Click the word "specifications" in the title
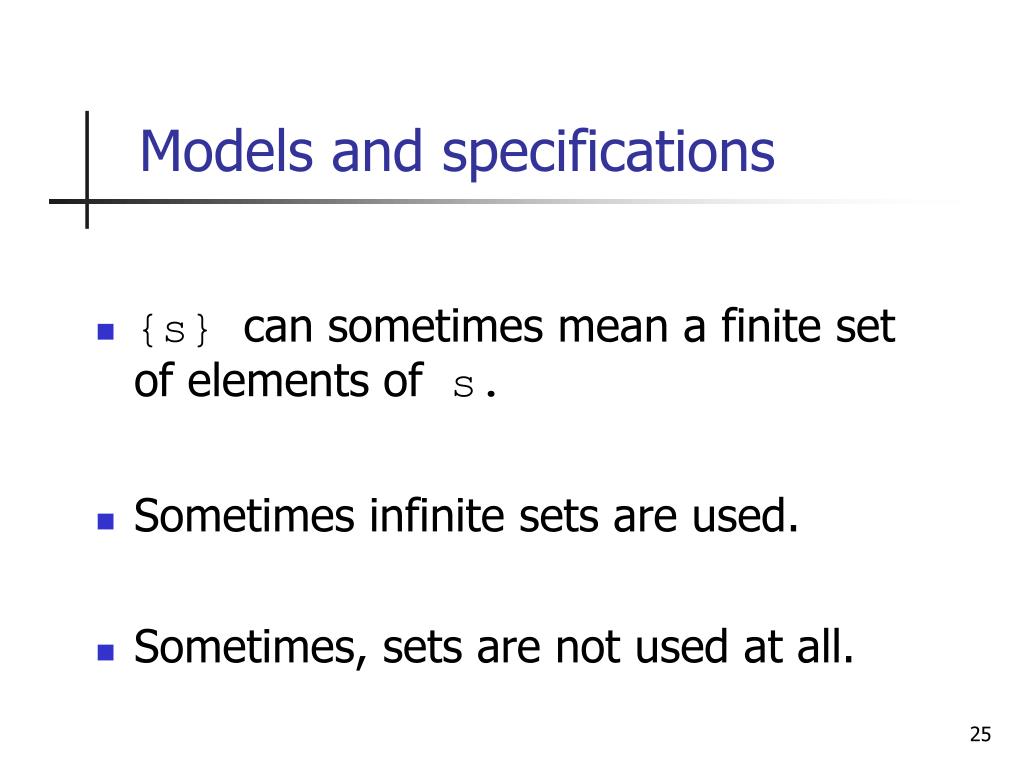The height and width of the screenshot is (768, 1024). tap(608, 153)
